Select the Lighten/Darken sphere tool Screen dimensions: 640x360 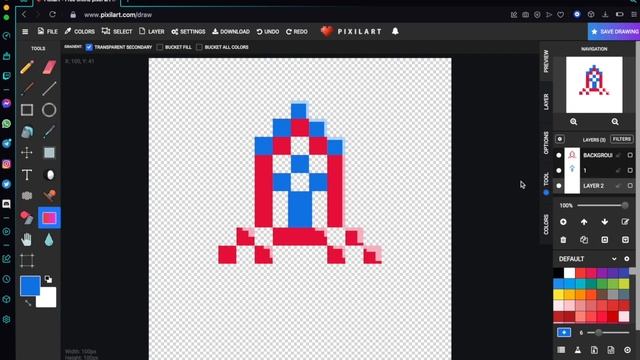click(49, 175)
